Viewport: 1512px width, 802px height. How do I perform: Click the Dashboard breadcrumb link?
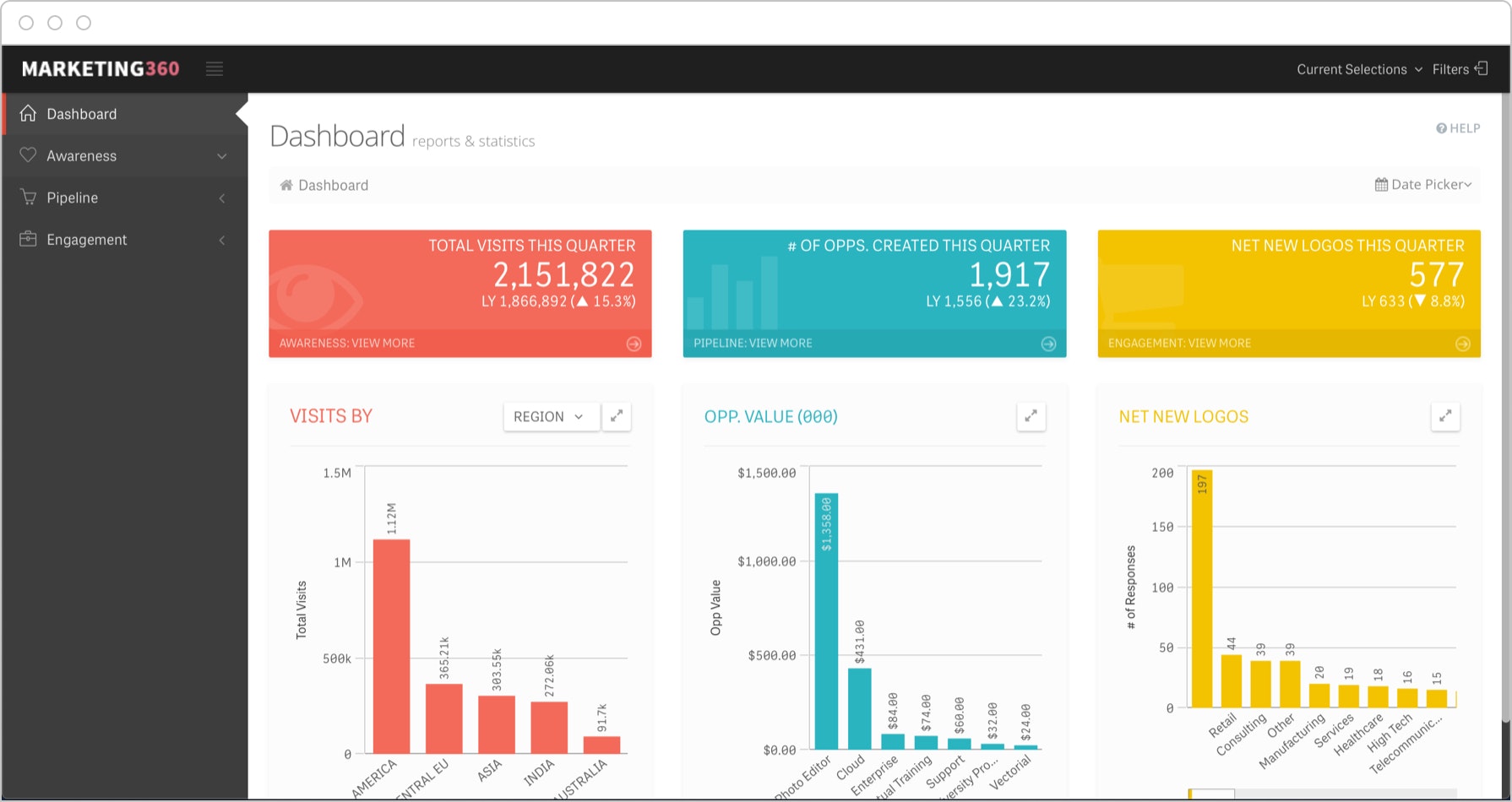pyautogui.click(x=333, y=185)
